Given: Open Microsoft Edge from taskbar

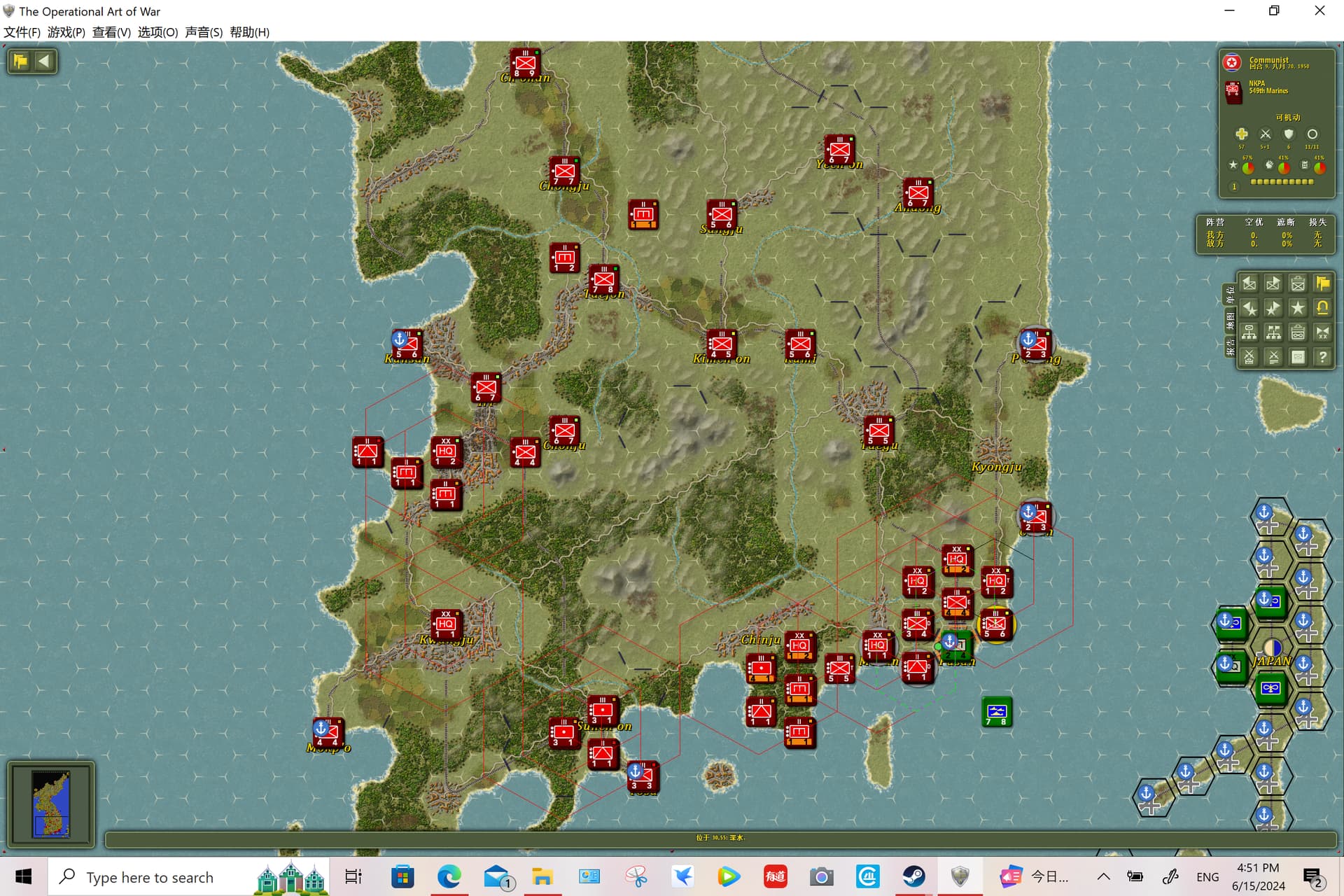Looking at the screenshot, I should [449, 876].
